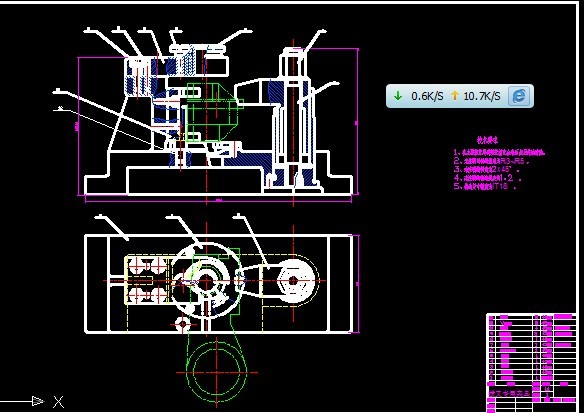Pick the vertical magenta dimension right of front view
Image resolution: width=584 pixels, height=413 pixels.
358,121
